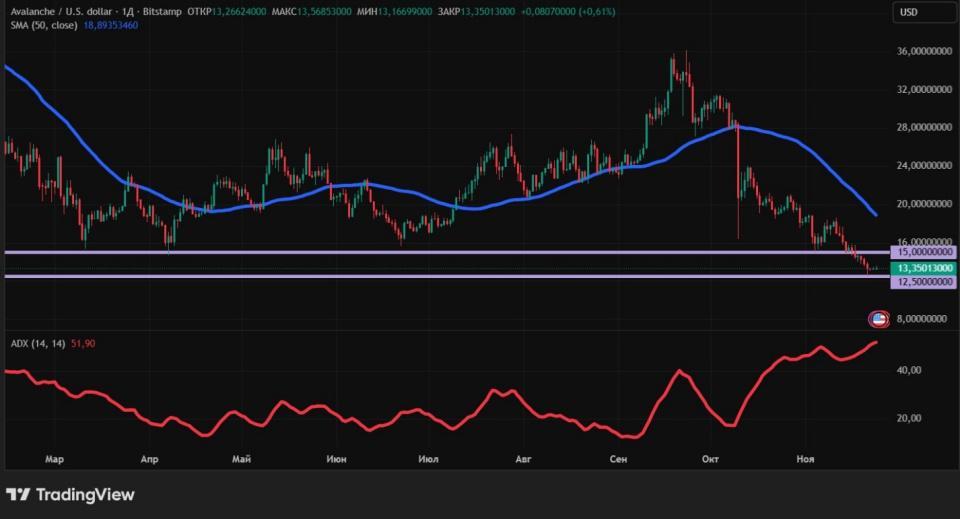Click the green current price label 13,35013000
The height and width of the screenshot is (519, 960).
[920, 268]
